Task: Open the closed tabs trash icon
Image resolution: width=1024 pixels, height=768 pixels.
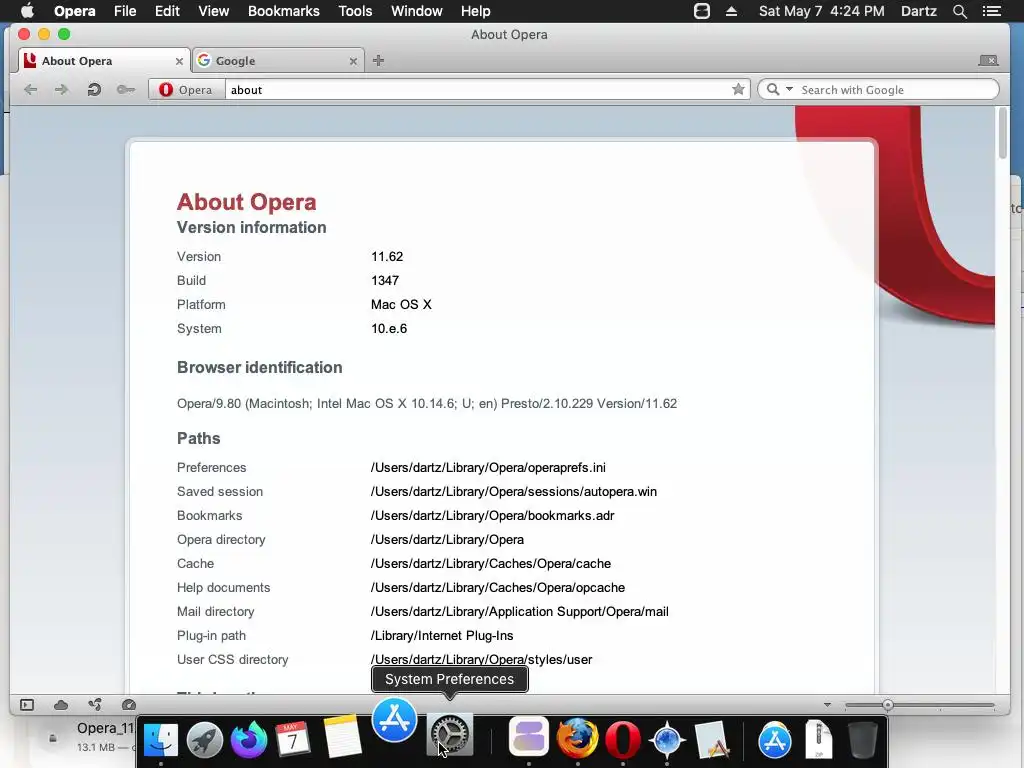Action: [x=988, y=61]
